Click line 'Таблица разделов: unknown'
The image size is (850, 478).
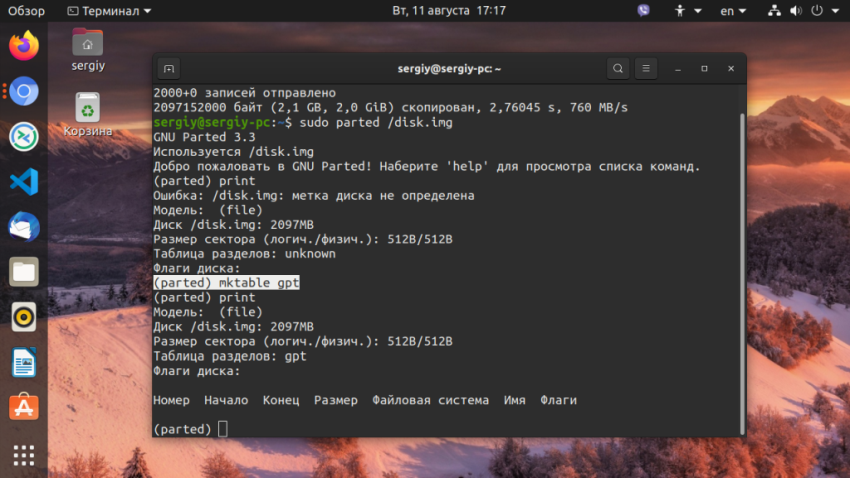point(244,254)
